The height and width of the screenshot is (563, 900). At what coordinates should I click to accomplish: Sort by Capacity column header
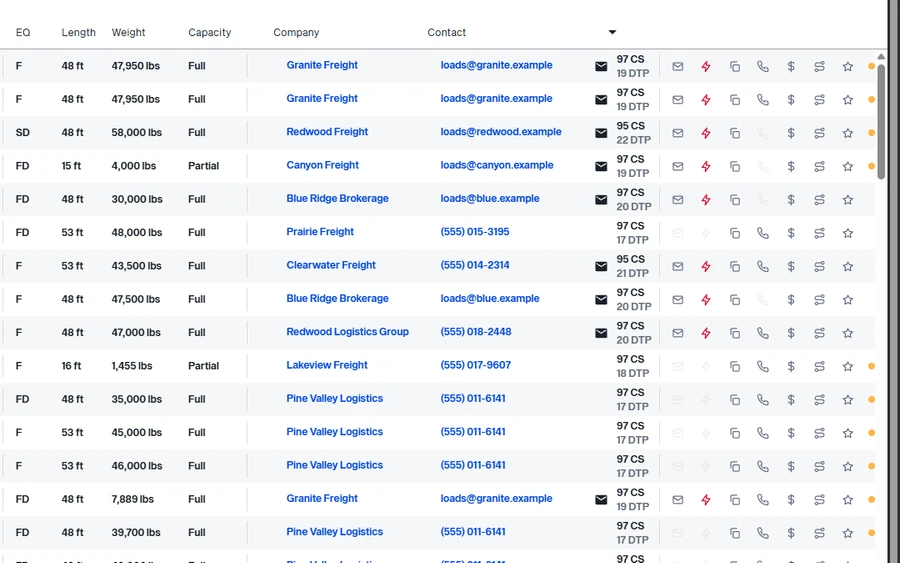pos(210,33)
